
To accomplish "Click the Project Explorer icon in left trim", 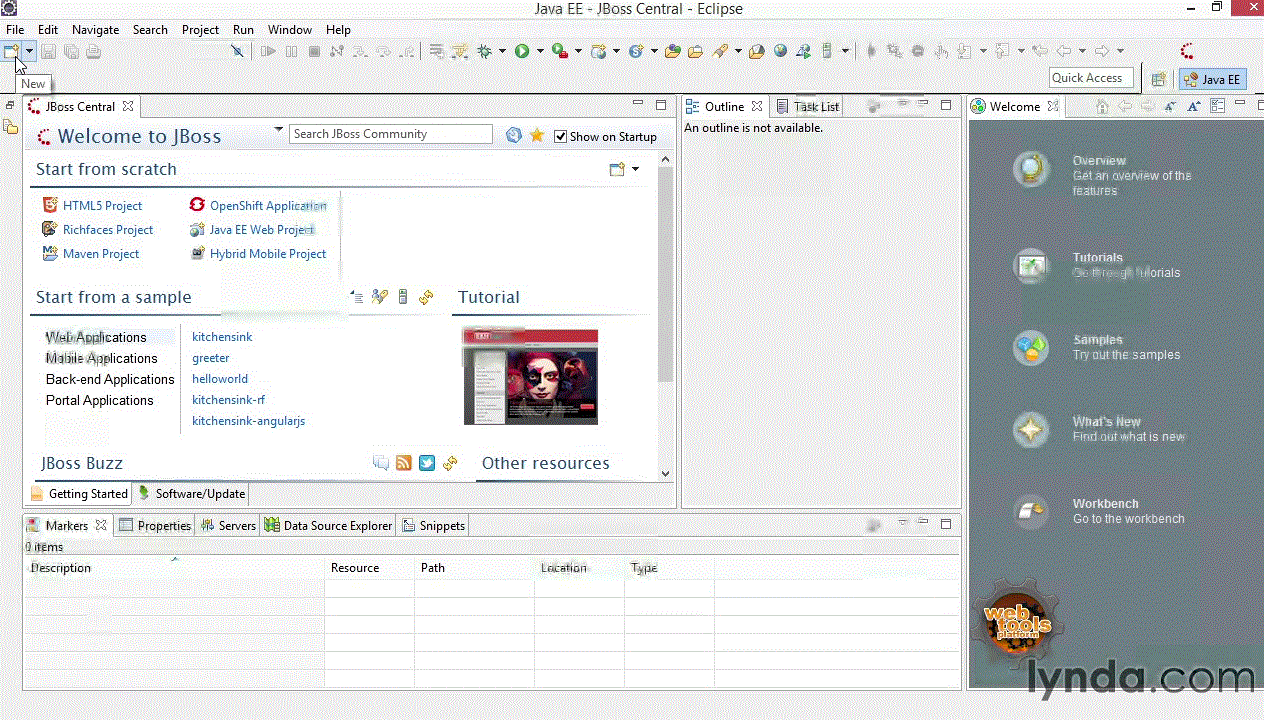I will coord(10,126).
